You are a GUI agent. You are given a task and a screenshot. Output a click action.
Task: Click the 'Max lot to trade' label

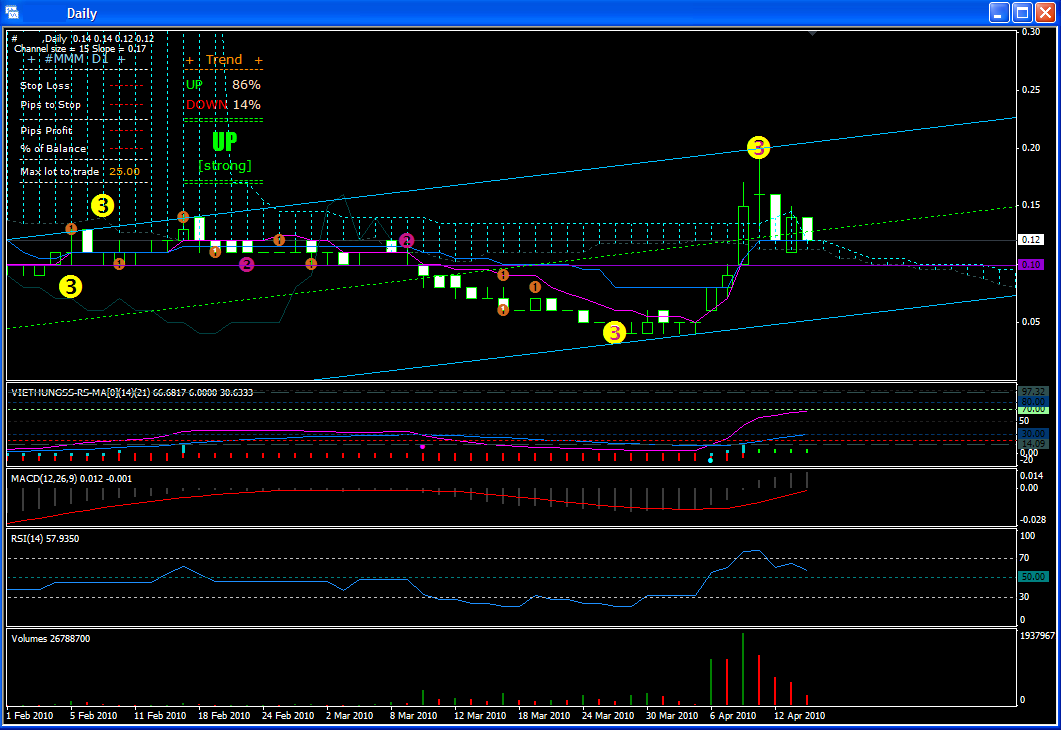coord(60,172)
